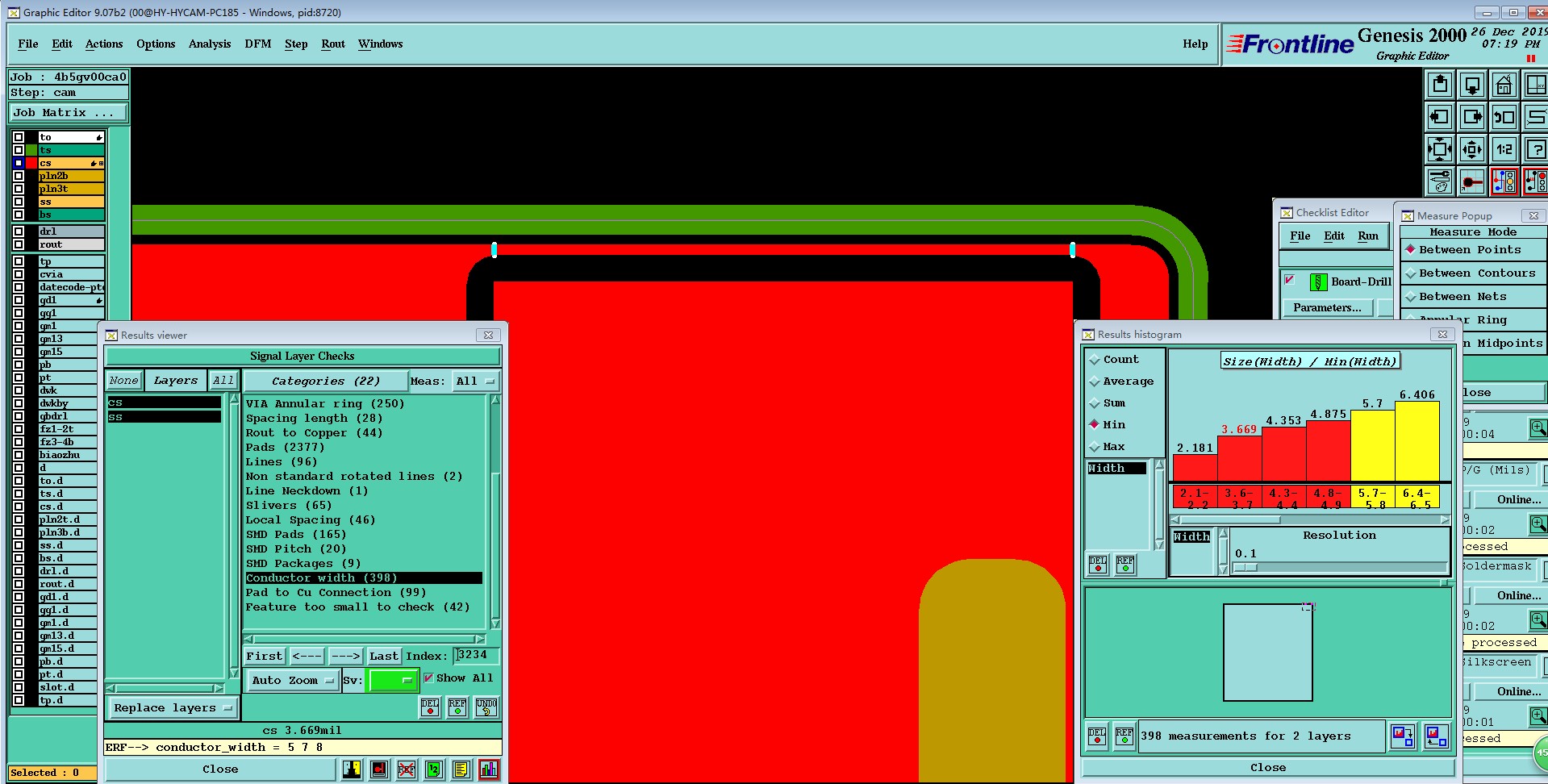Toggle the cs layer visibility box

coord(19,163)
